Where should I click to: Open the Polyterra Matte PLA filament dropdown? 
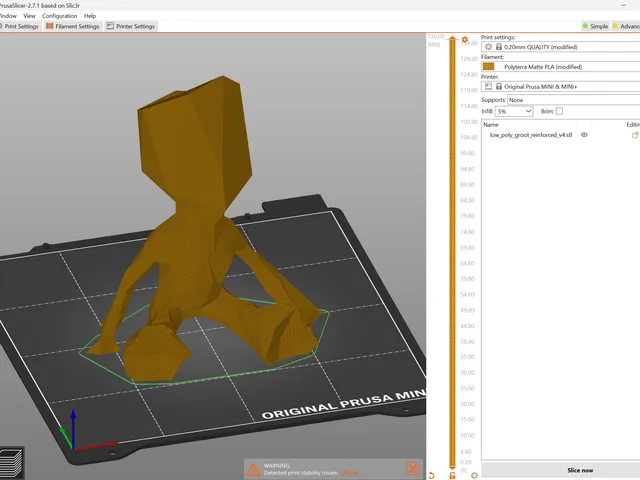[x=560, y=67]
